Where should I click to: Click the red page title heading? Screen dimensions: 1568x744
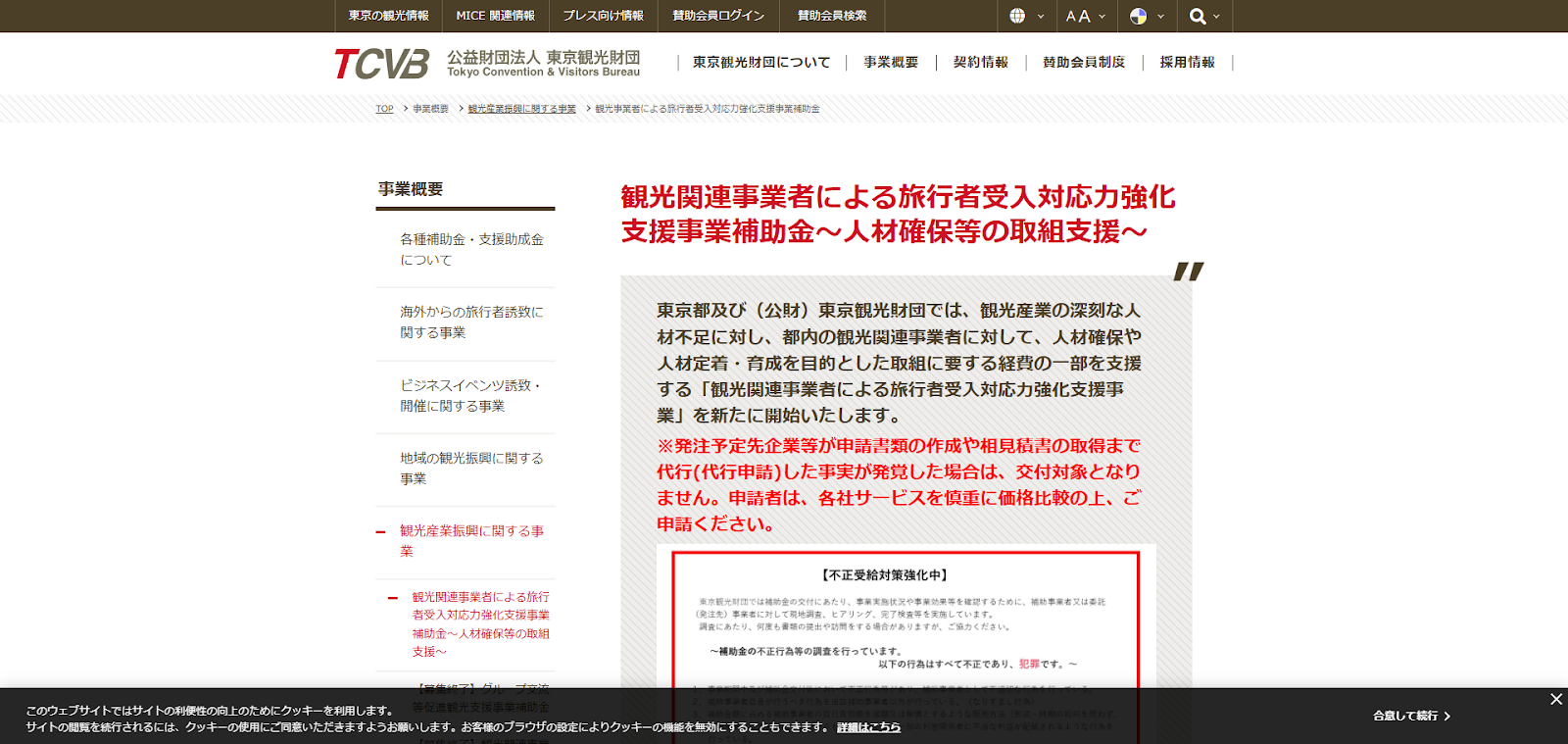pyautogui.click(x=898, y=214)
